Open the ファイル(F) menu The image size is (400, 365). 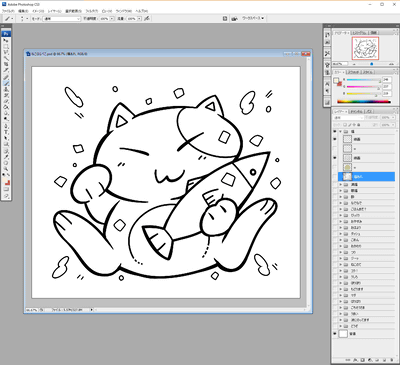tap(8, 11)
